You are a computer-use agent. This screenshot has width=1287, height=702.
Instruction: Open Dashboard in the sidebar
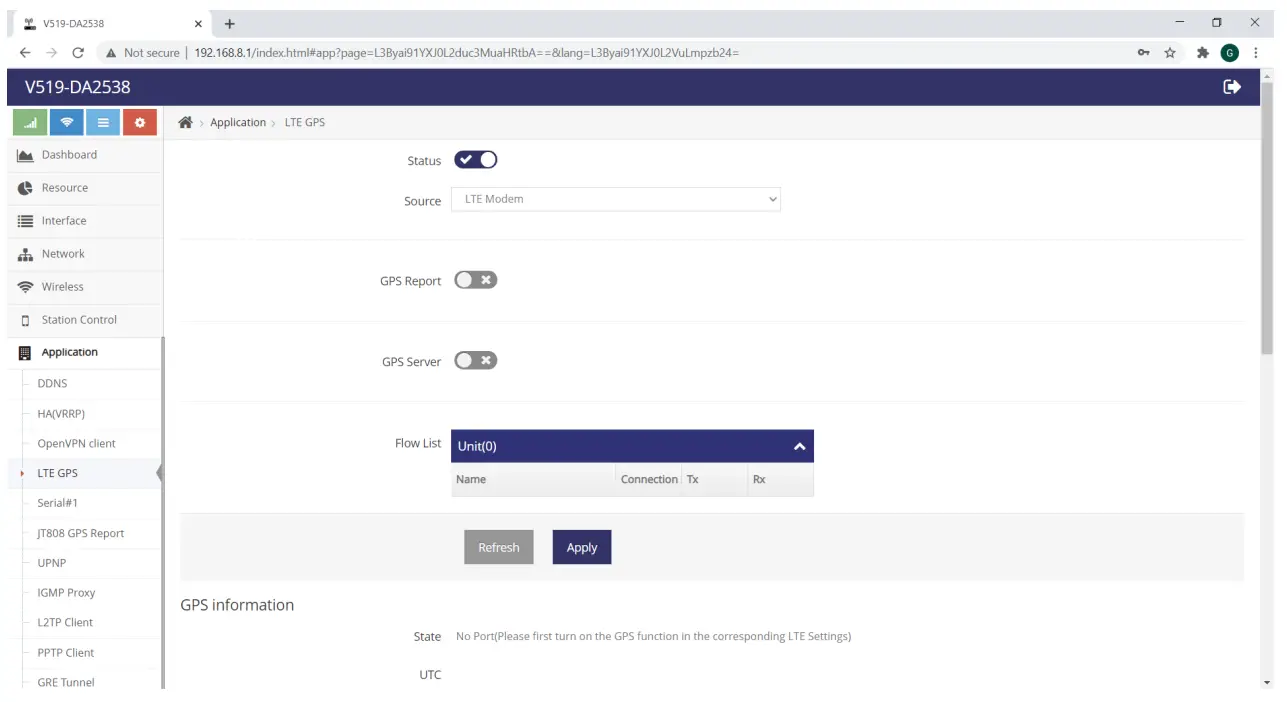pos(85,155)
